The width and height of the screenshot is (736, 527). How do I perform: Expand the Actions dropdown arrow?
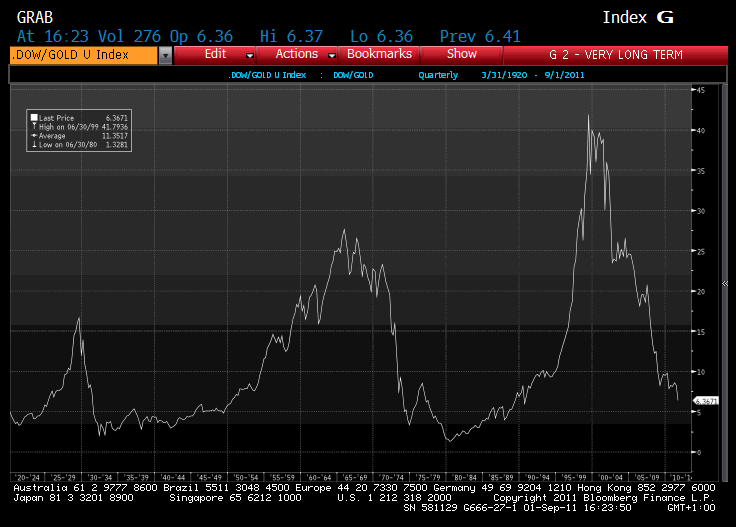click(331, 56)
